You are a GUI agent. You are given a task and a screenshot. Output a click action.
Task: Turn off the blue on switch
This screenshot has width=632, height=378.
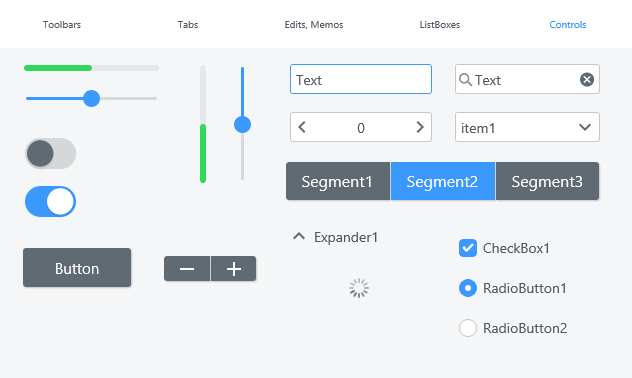pos(50,201)
